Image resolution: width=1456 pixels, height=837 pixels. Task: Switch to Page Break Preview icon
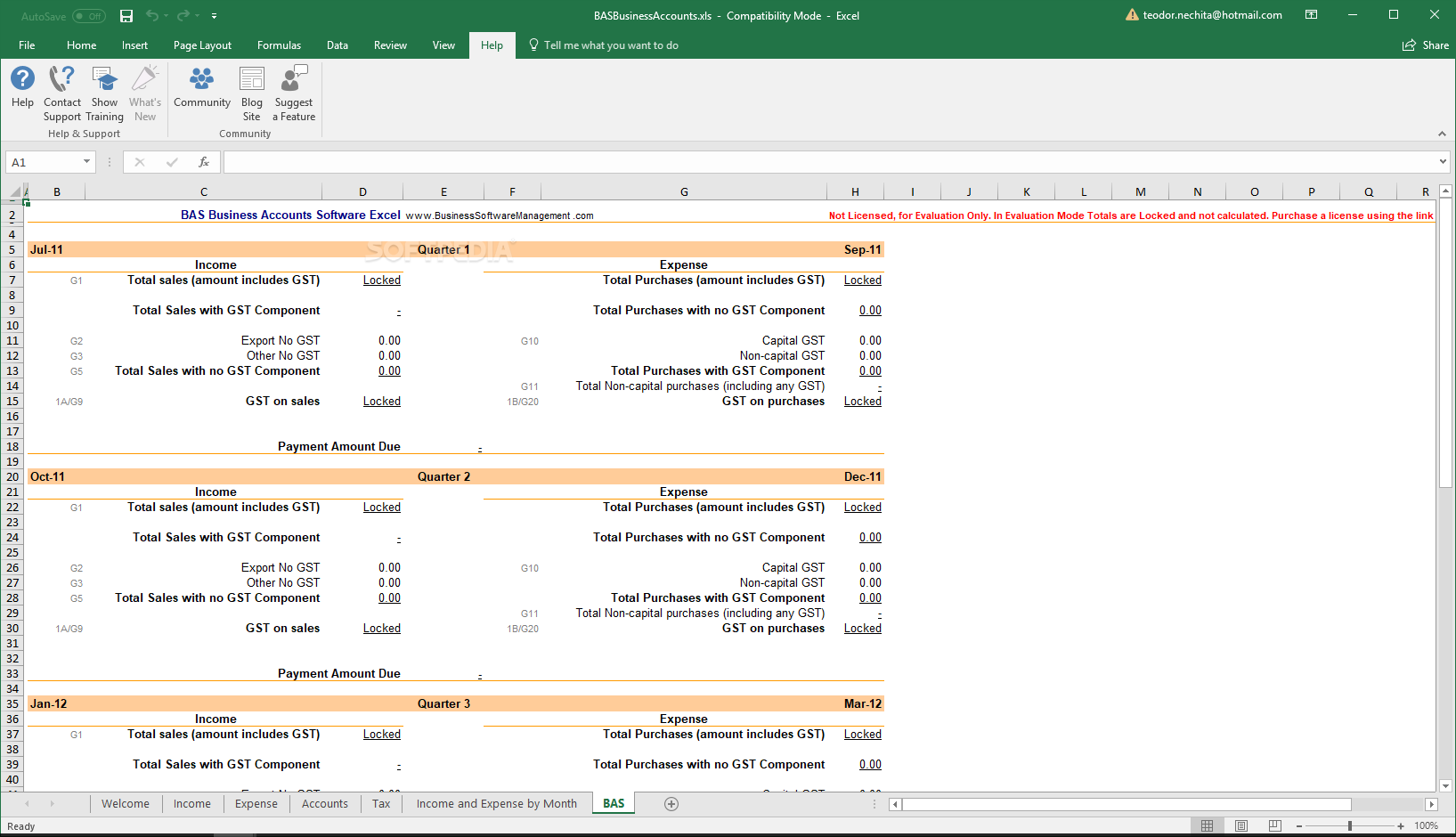click(x=1275, y=825)
